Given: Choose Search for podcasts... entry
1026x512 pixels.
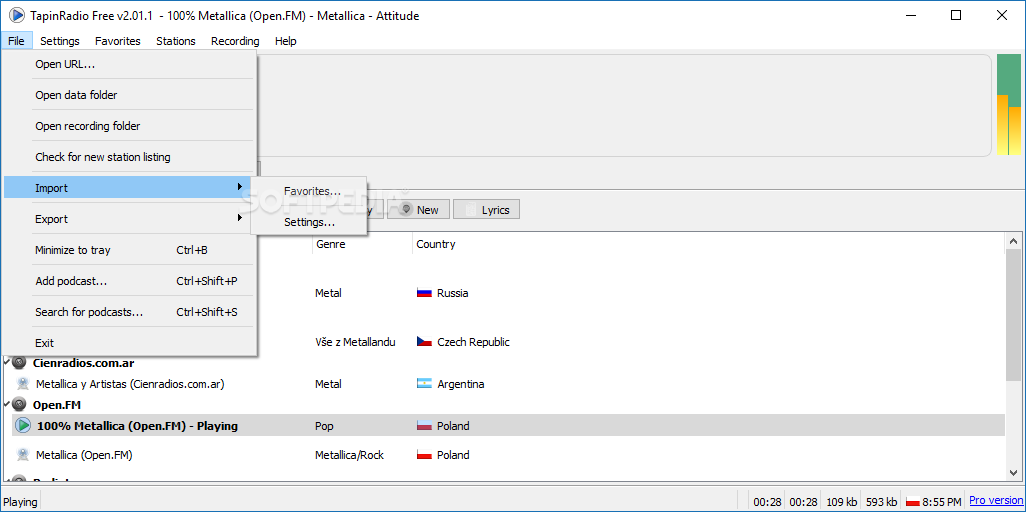Looking at the screenshot, I should pyautogui.click(x=129, y=312).
